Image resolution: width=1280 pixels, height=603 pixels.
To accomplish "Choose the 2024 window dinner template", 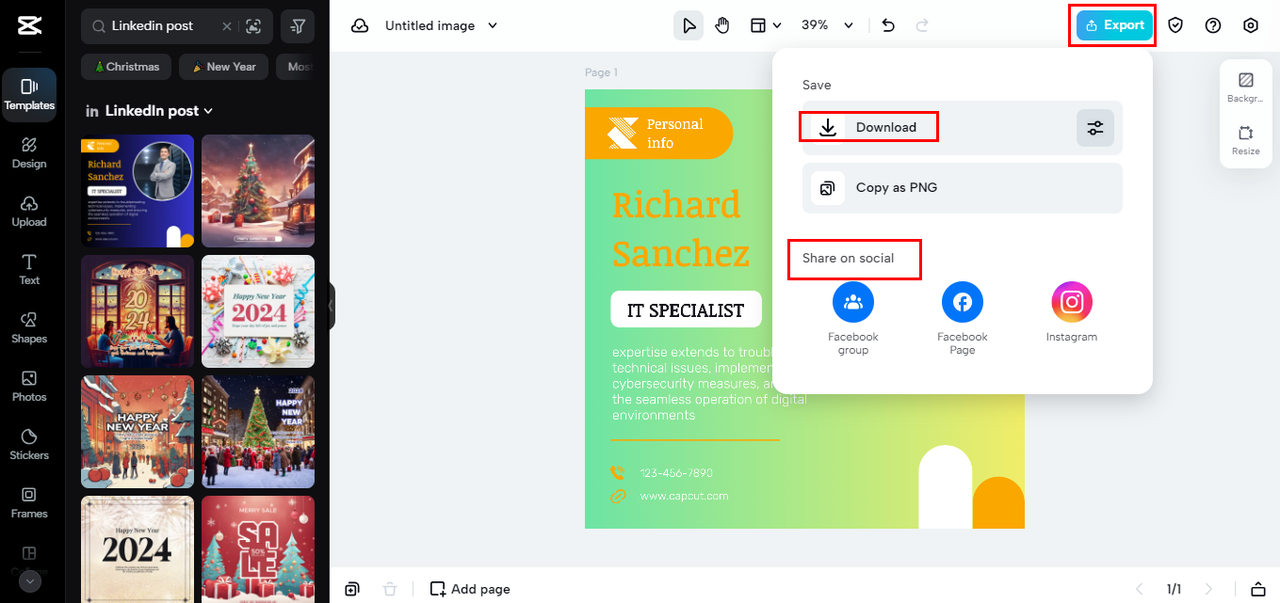I will [x=137, y=311].
